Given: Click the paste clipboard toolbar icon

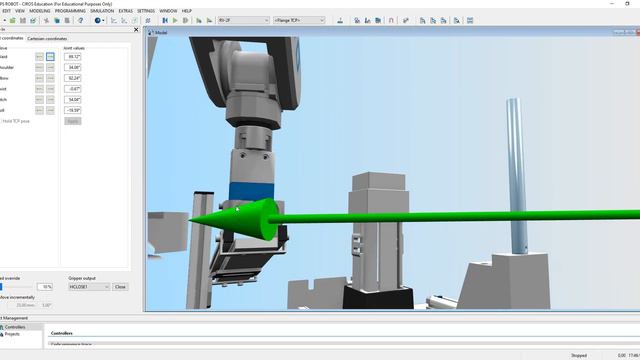Looking at the screenshot, I should [x=67, y=20].
